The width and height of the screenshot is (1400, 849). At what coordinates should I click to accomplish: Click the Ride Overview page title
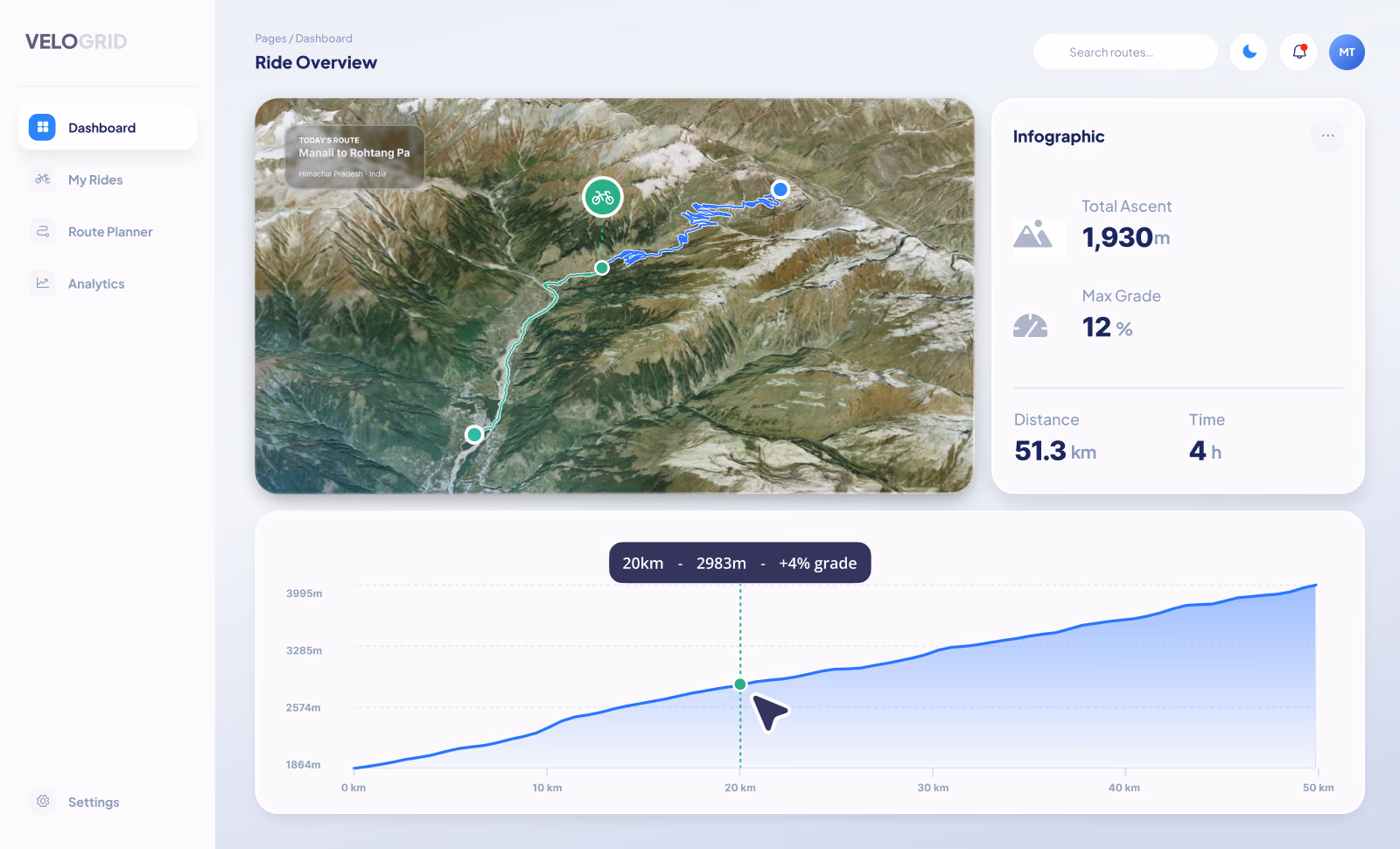click(x=316, y=62)
